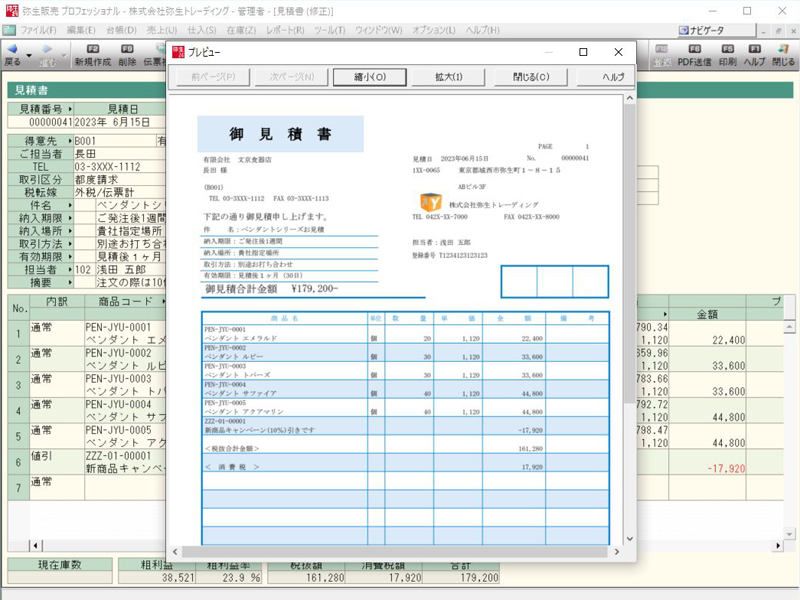The image size is (800, 600).
Task: Open the 在庫(Z) menu
Action: point(241,31)
